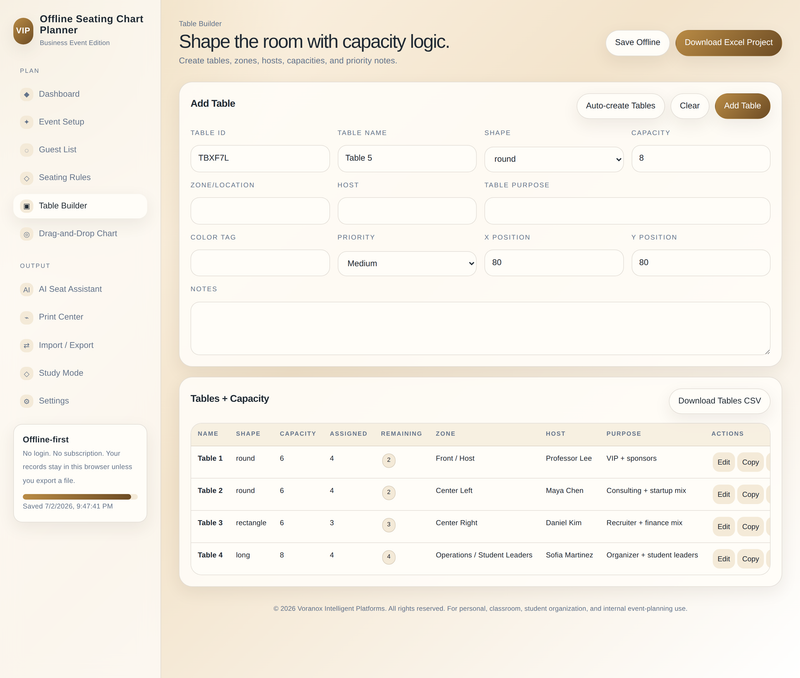Screen dimensions: 800x678
Task: Click the Seating Rules sidebar icon
Action: pyautogui.click(x=27, y=178)
